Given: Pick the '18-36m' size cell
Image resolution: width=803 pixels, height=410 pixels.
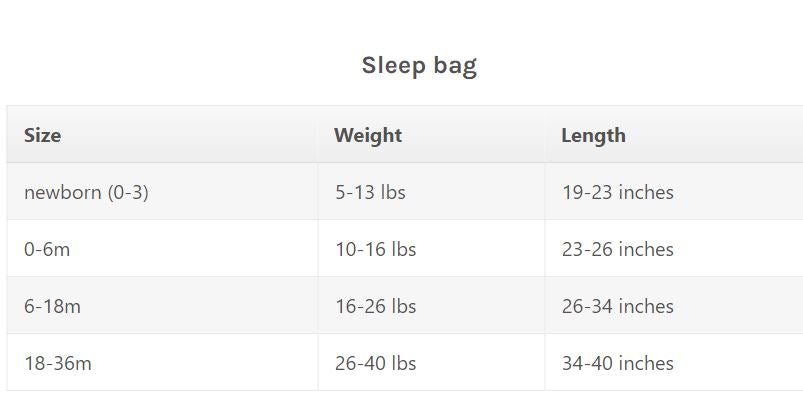Looking at the screenshot, I should pyautogui.click(x=57, y=363).
